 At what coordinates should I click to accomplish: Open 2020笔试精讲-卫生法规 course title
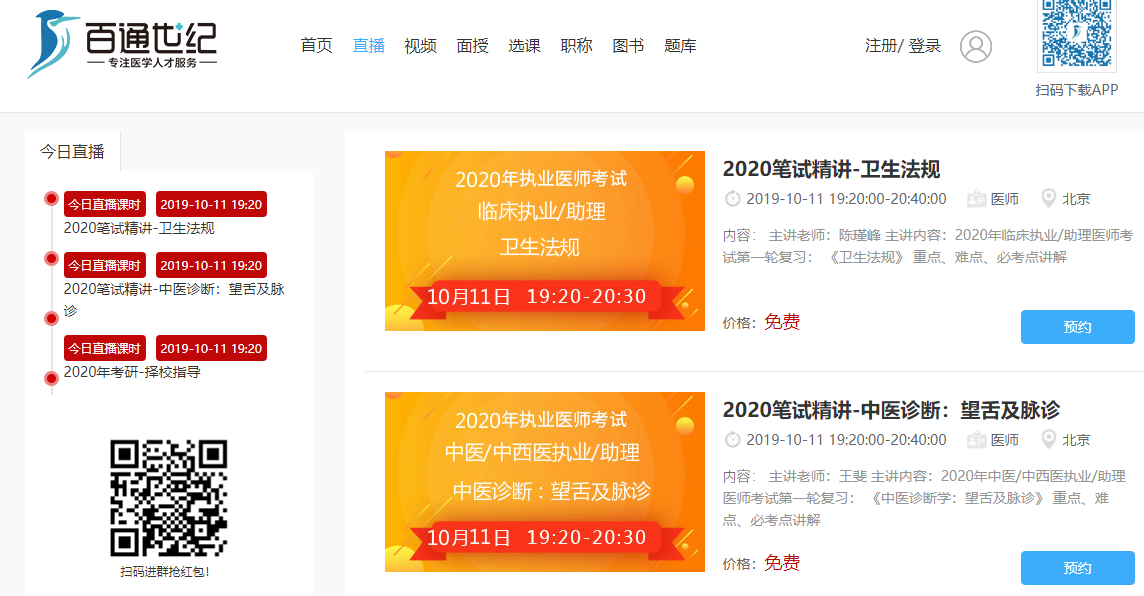[x=831, y=169]
